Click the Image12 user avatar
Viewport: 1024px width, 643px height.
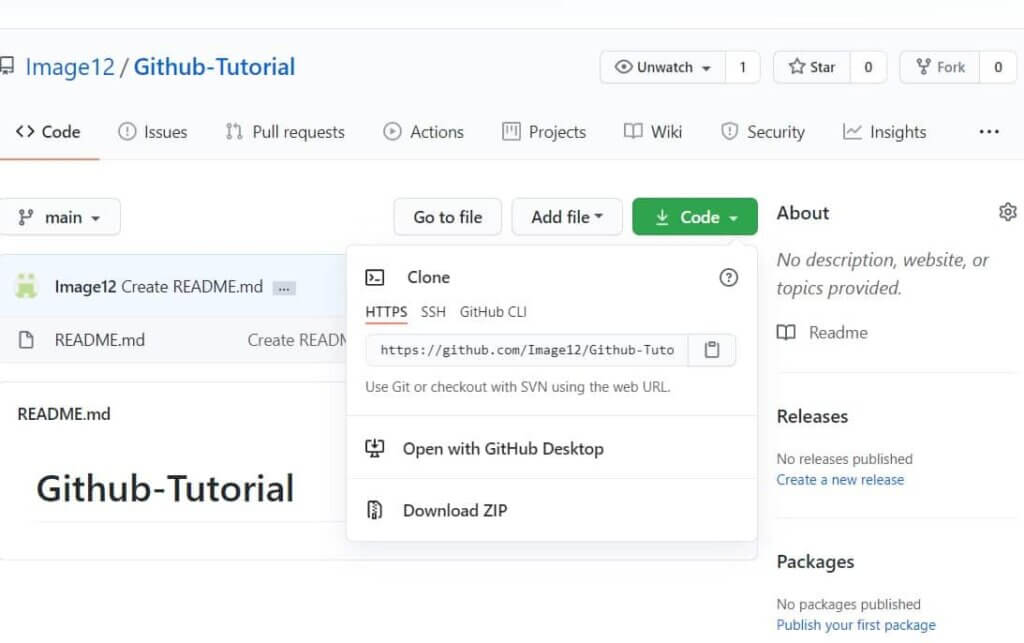[x=26, y=287]
